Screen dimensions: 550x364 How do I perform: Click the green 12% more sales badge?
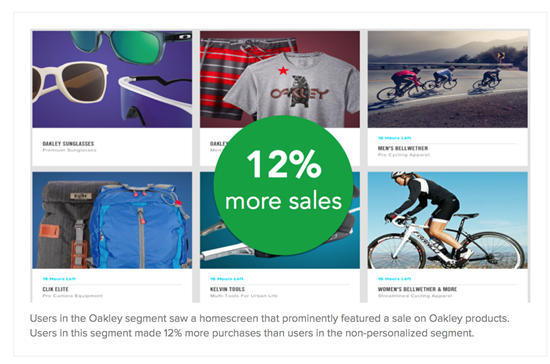click(x=283, y=185)
